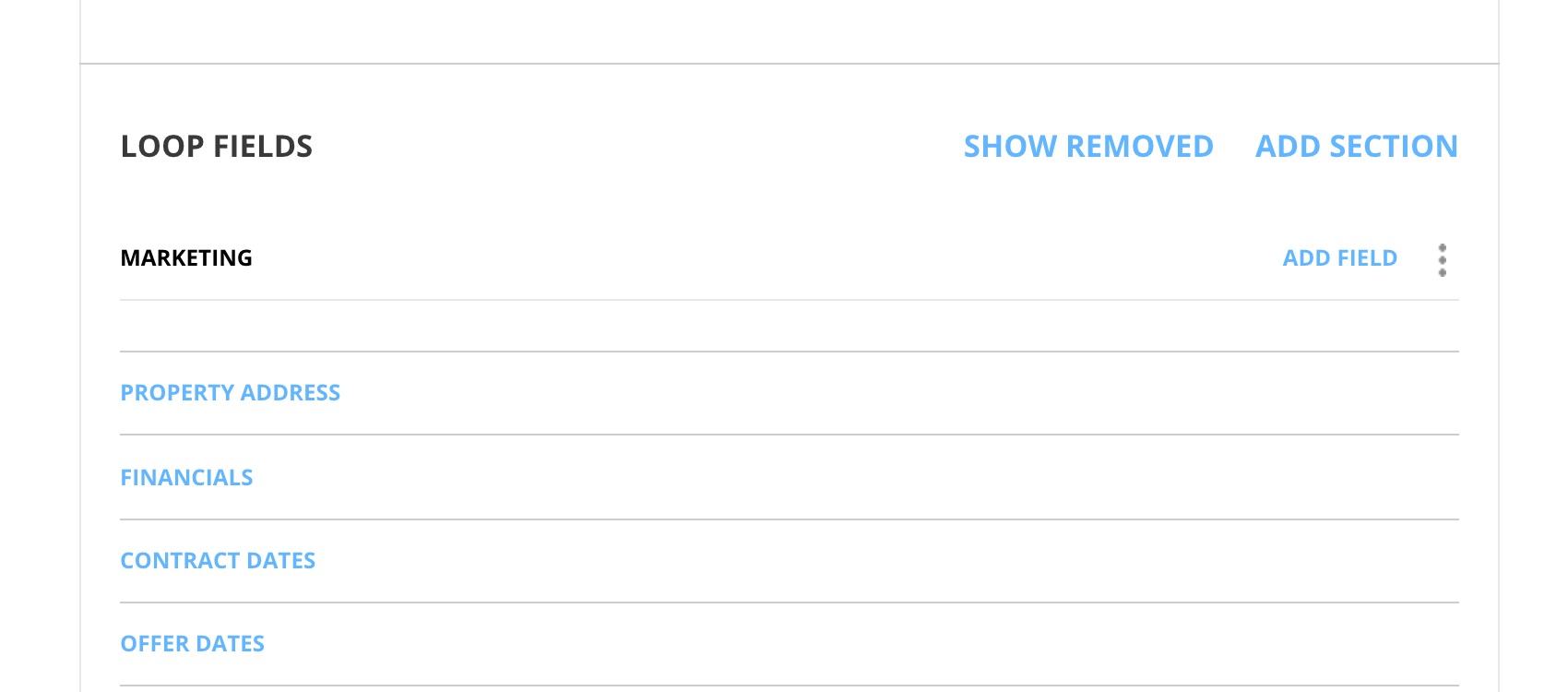This screenshot has width=1568, height=692.
Task: Select the Financials section link
Action: 186,478
